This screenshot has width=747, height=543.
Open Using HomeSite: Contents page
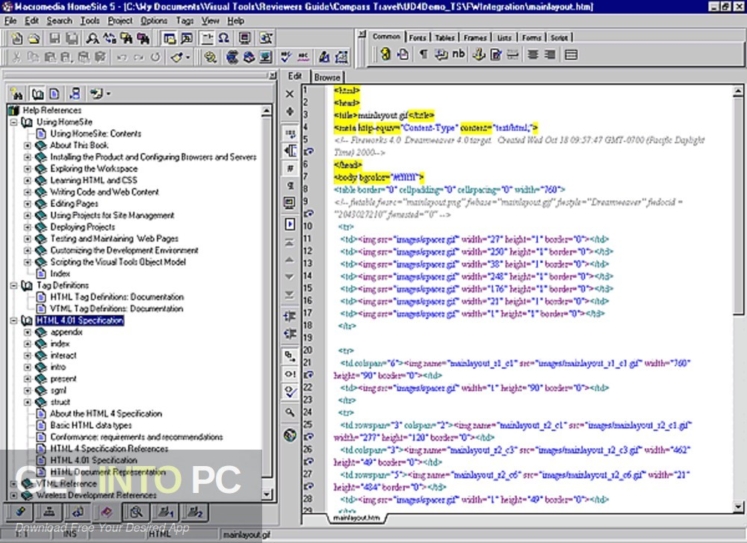click(x=96, y=134)
